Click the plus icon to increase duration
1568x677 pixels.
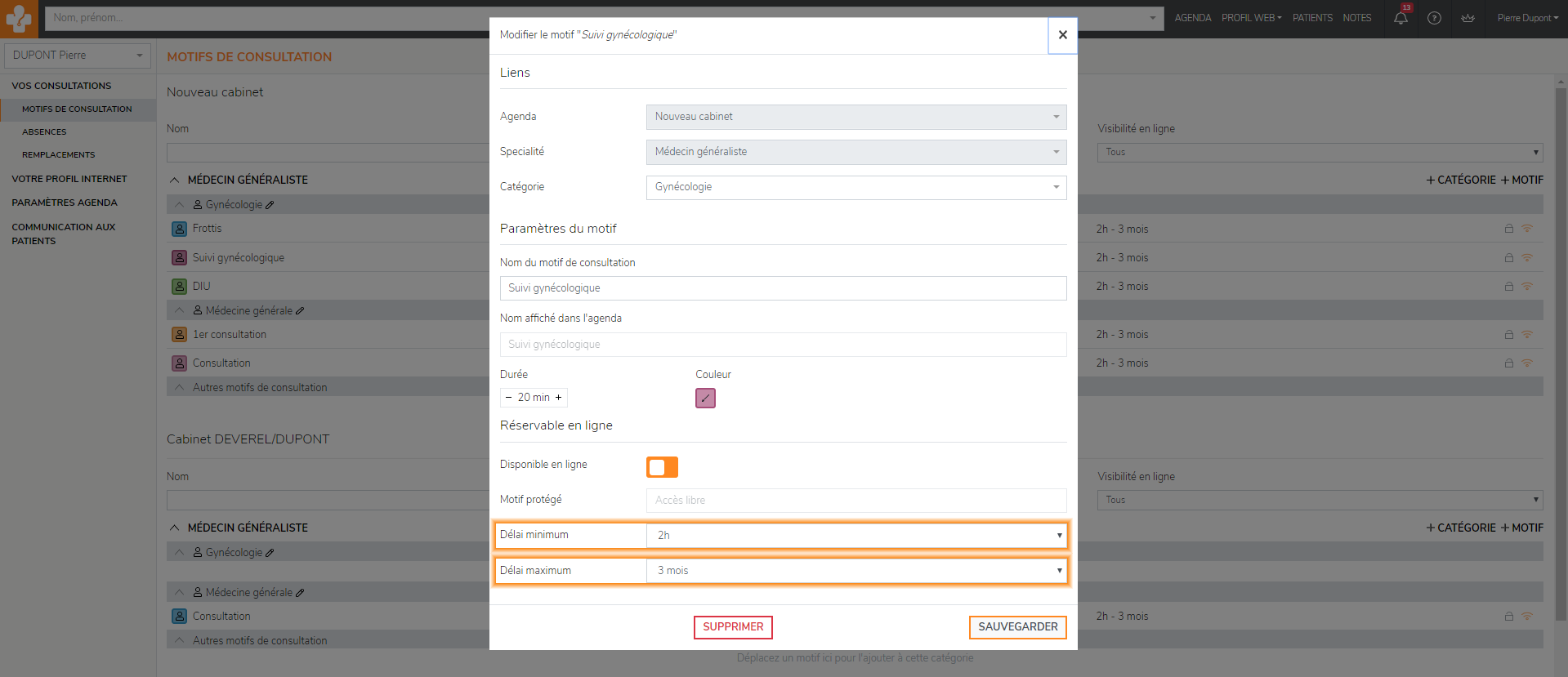[559, 398]
